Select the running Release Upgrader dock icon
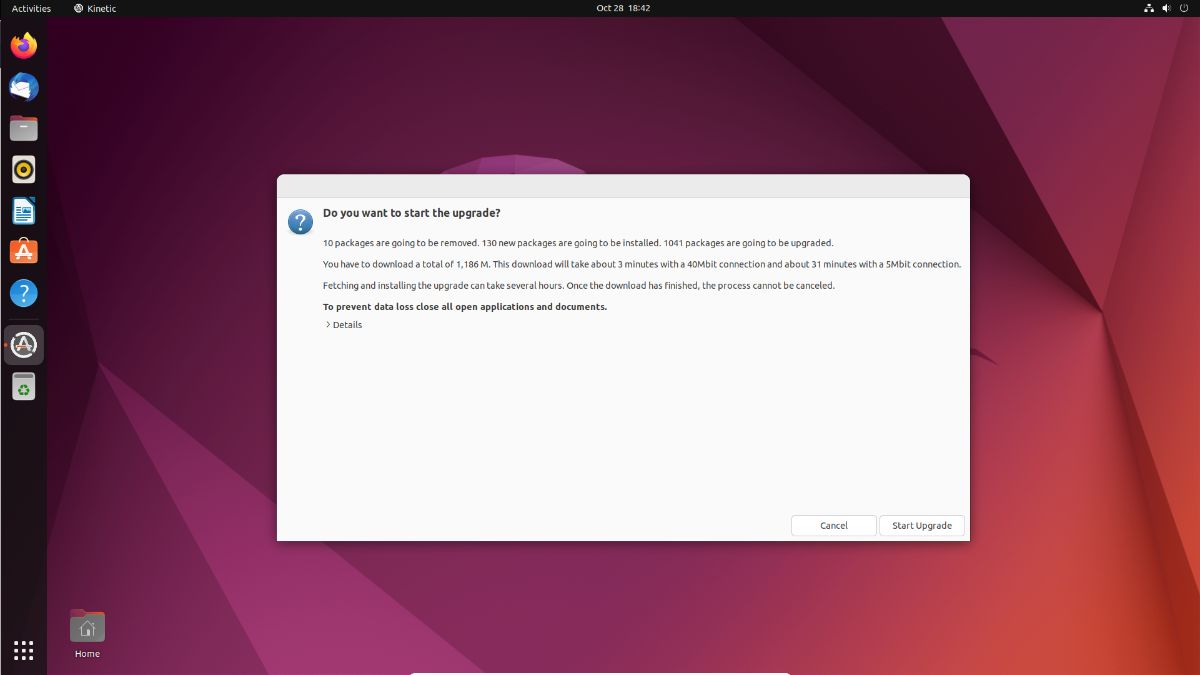The image size is (1200, 675). pos(23,344)
